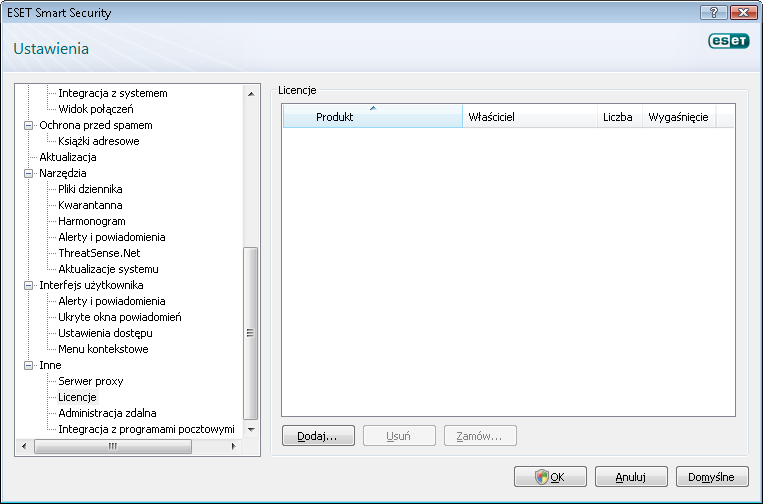Image resolution: width=763 pixels, height=504 pixels.
Task: Select the Narzędzia tree node
Action: [x=63, y=173]
